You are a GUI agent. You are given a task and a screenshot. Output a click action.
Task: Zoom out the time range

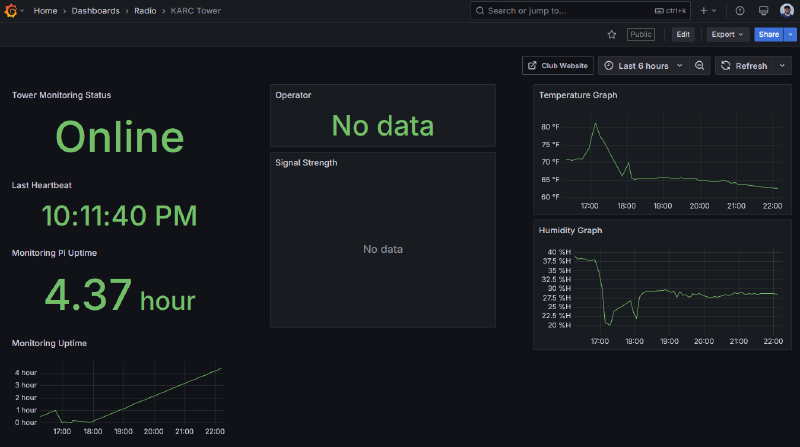pos(699,65)
